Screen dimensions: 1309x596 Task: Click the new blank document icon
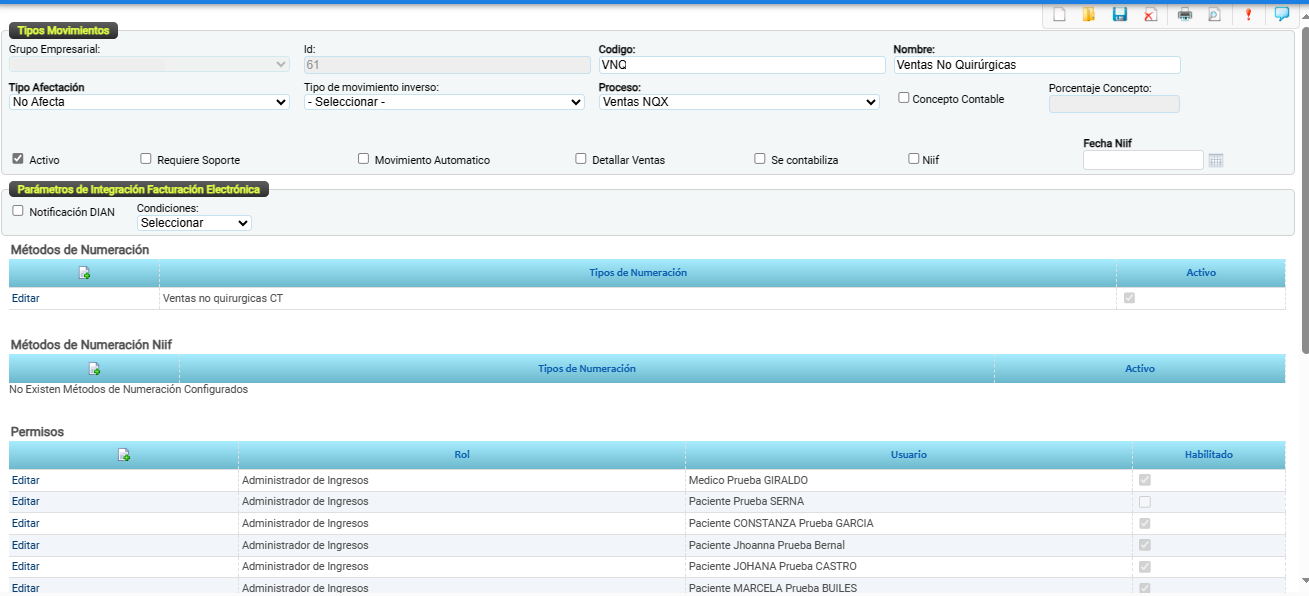tap(1060, 14)
